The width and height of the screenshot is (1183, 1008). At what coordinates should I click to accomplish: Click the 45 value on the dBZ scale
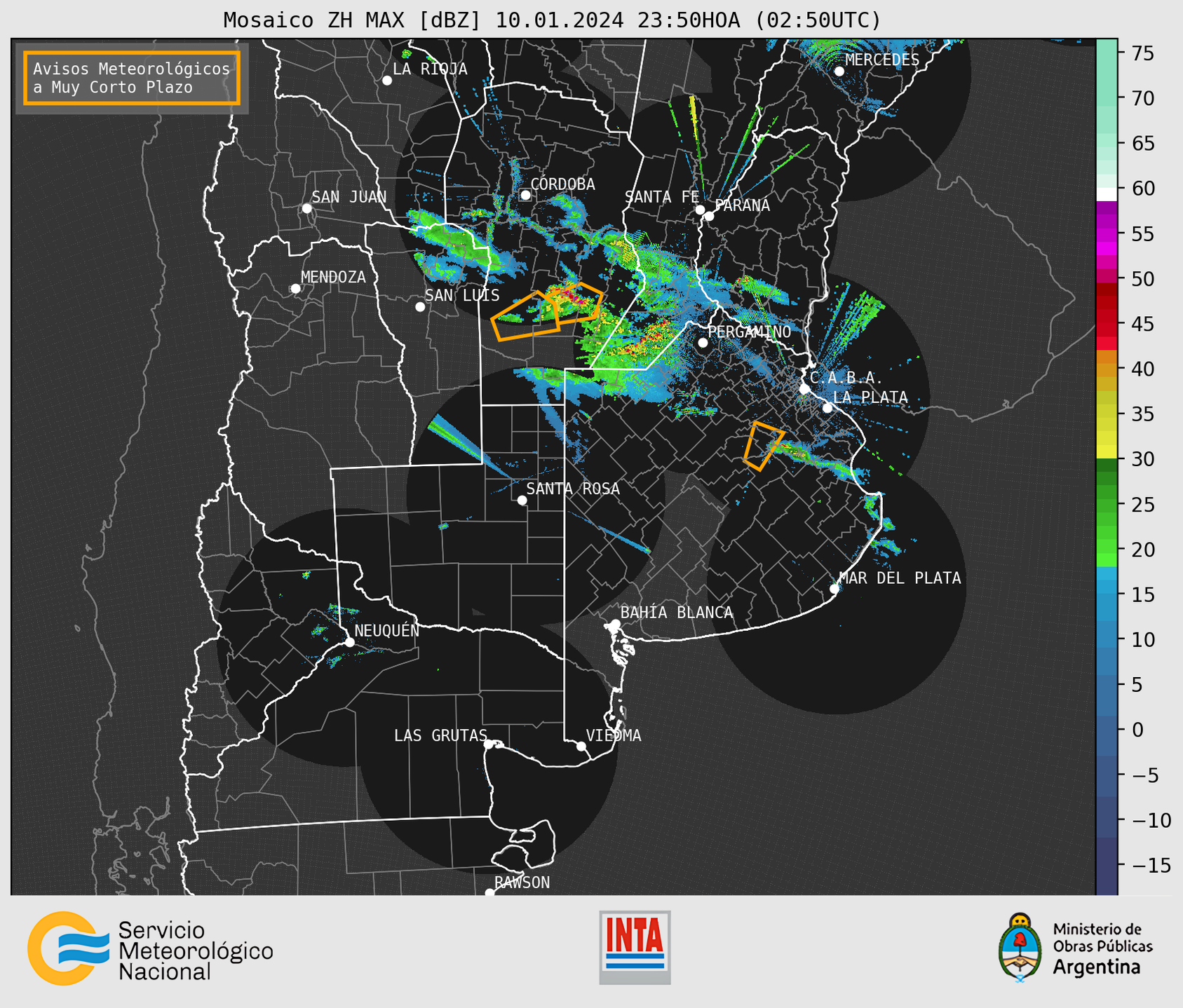[x=1142, y=324]
